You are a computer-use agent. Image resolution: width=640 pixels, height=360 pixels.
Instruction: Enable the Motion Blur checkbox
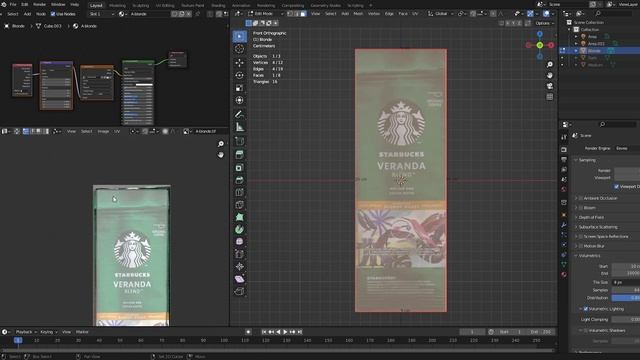coord(581,246)
